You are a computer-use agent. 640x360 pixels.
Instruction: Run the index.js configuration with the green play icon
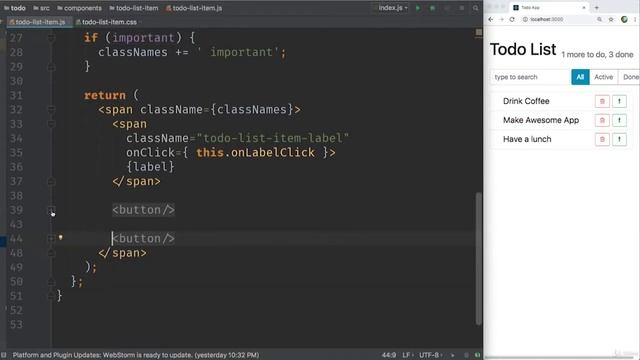tap(418, 8)
